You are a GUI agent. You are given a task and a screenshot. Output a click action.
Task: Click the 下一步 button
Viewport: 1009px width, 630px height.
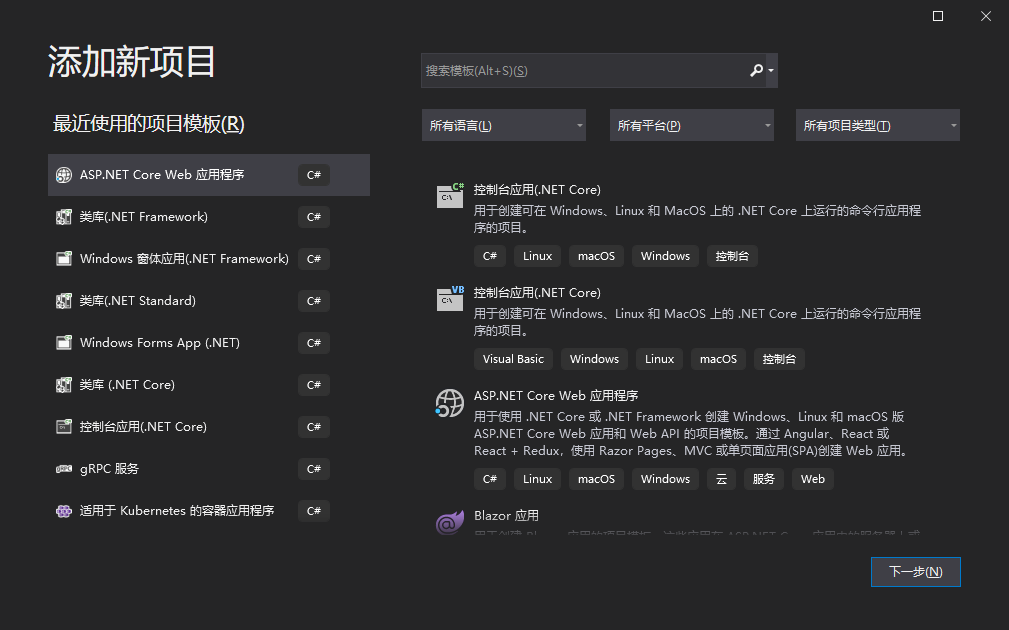click(x=915, y=571)
